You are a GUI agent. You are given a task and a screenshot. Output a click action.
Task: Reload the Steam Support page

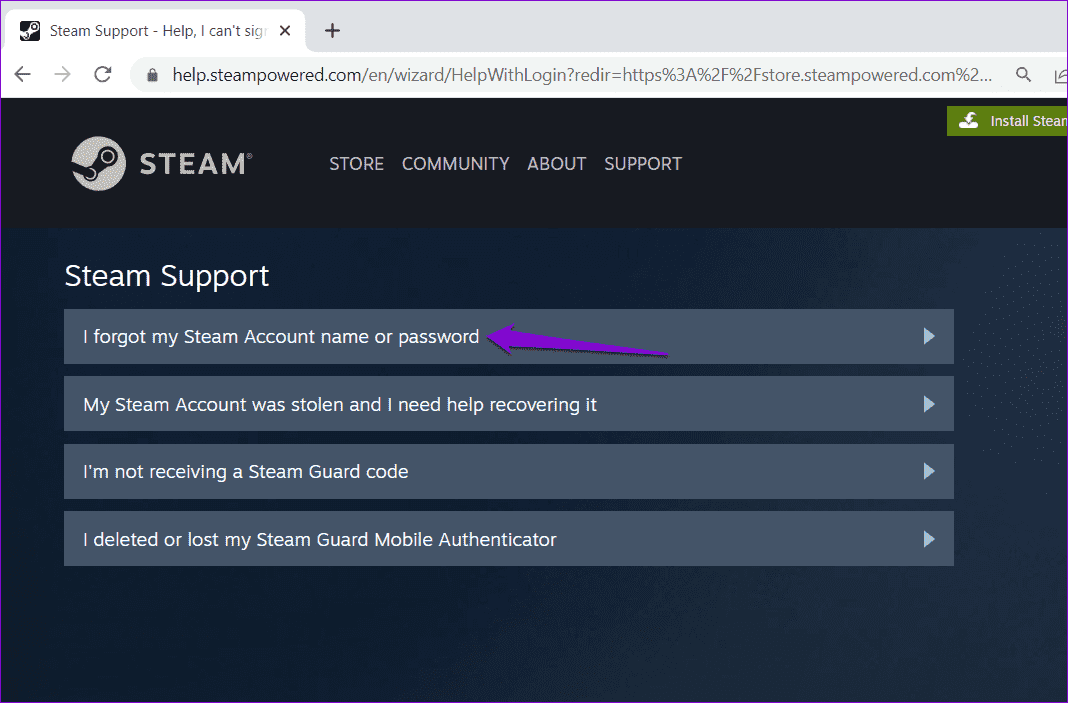(x=103, y=74)
